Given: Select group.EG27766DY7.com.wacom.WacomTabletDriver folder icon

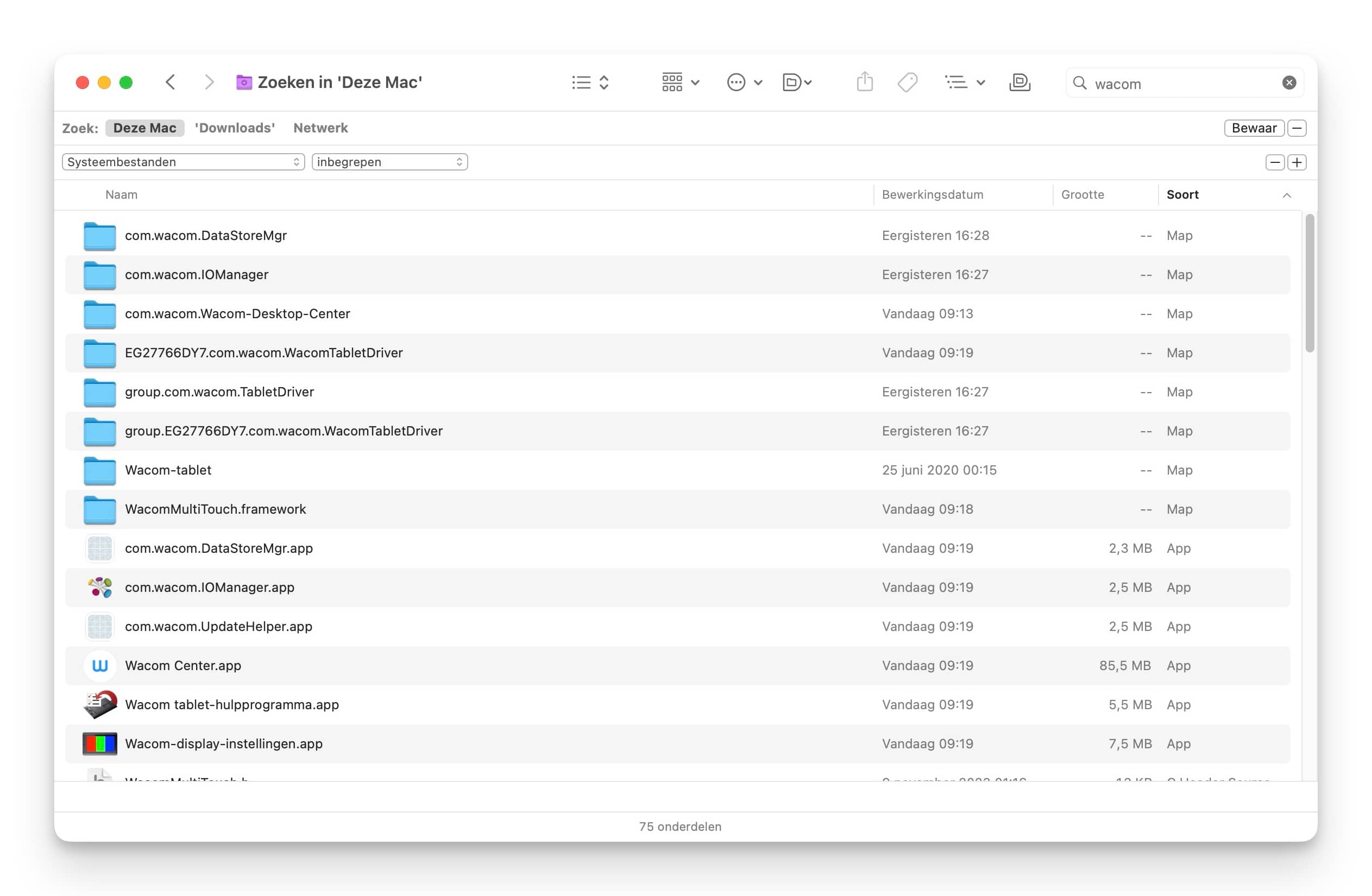Looking at the screenshot, I should pyautogui.click(x=100, y=432).
